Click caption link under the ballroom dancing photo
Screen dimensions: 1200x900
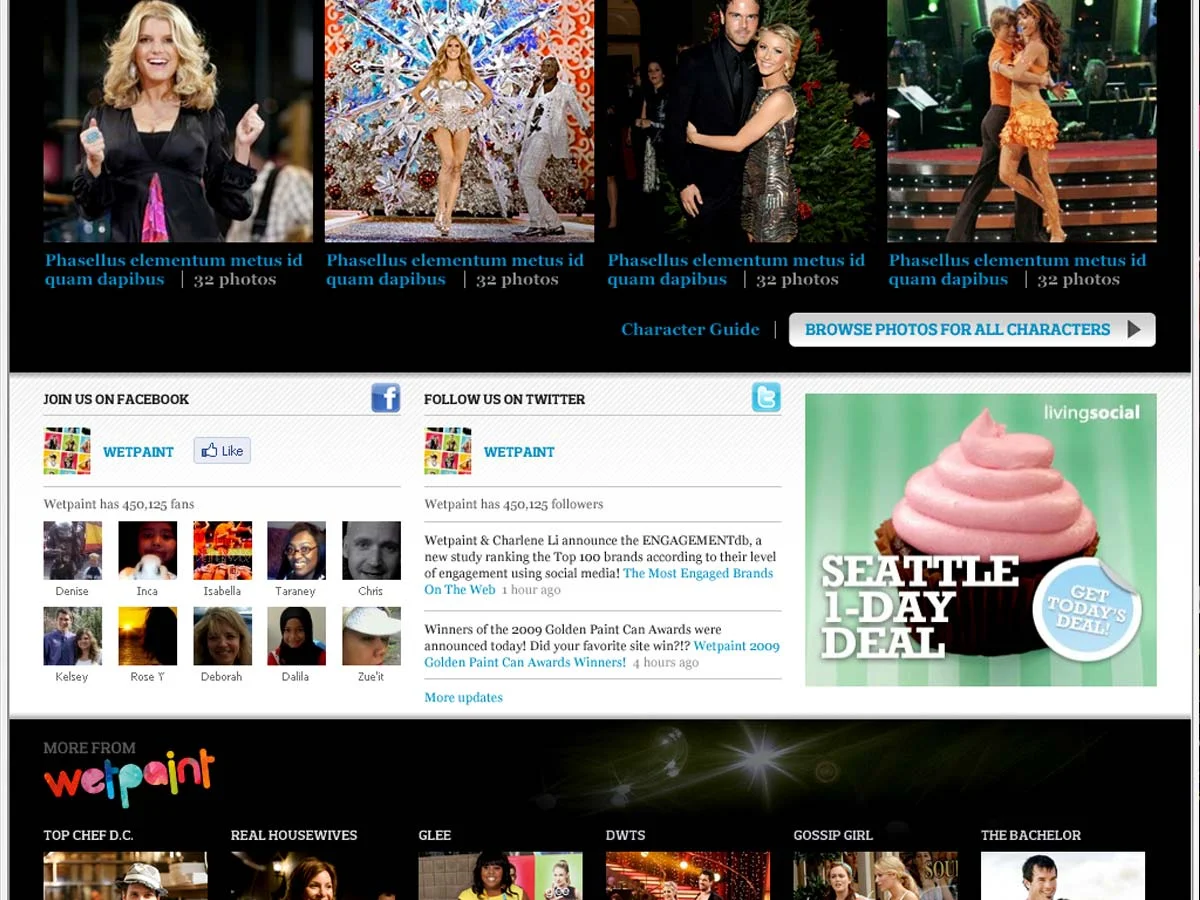pyautogui.click(x=1017, y=270)
